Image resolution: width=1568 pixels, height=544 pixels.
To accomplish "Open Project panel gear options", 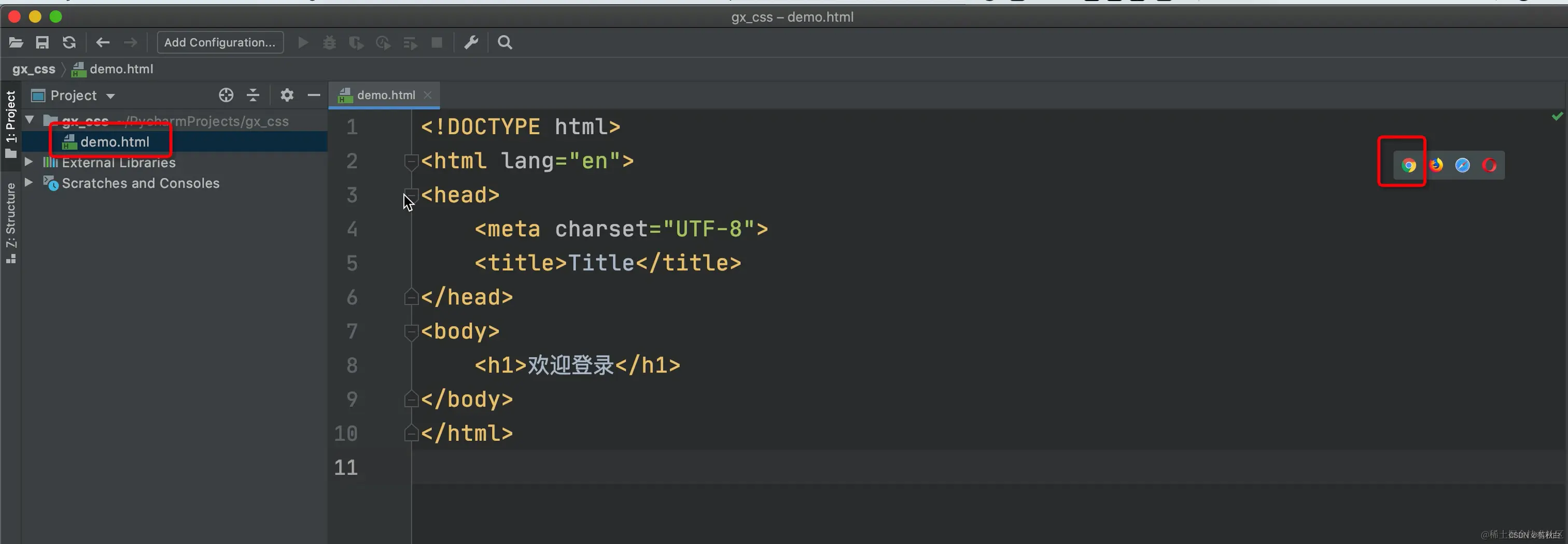I will pyautogui.click(x=287, y=95).
